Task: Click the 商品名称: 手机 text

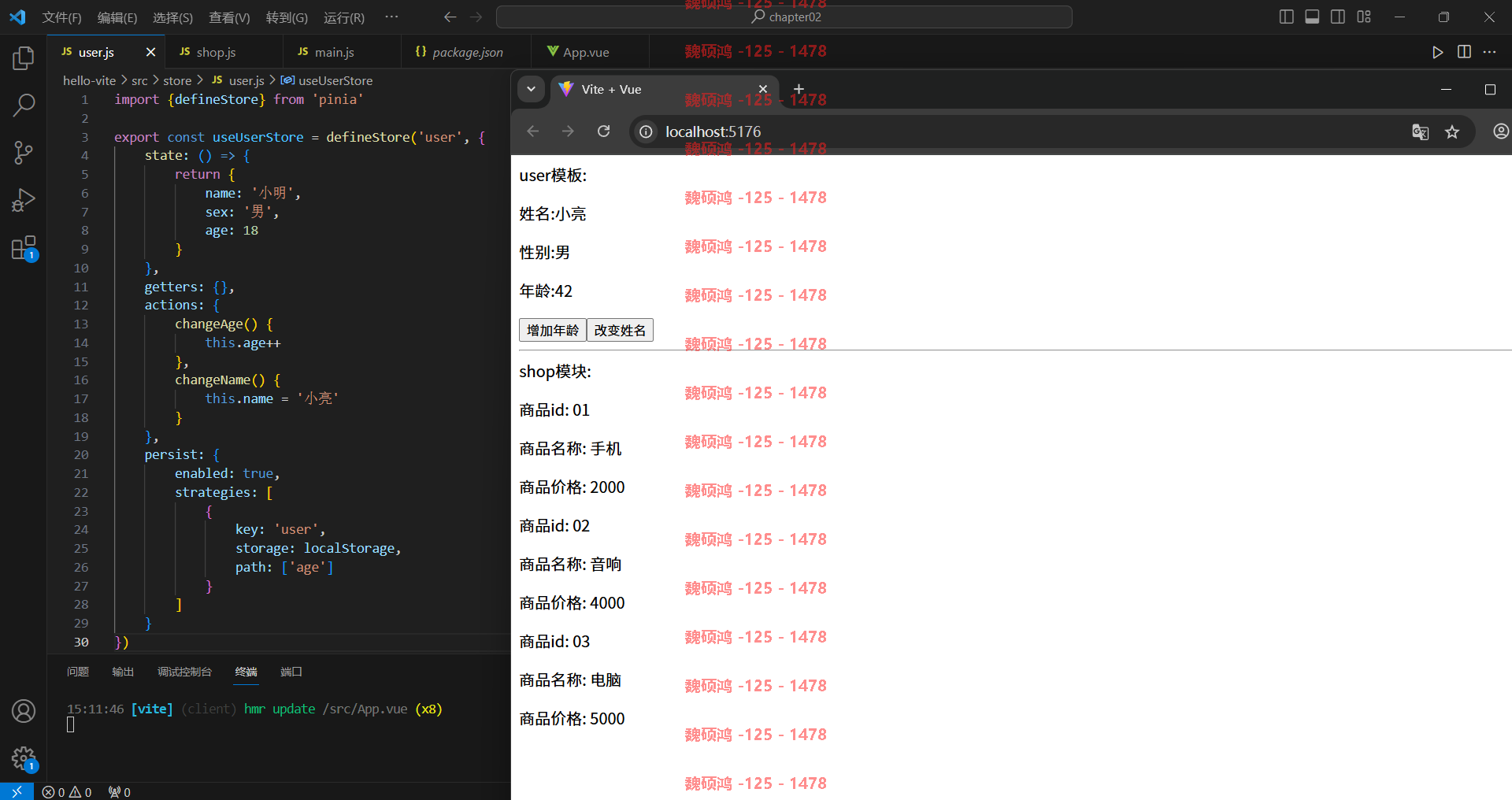Action: (570, 449)
